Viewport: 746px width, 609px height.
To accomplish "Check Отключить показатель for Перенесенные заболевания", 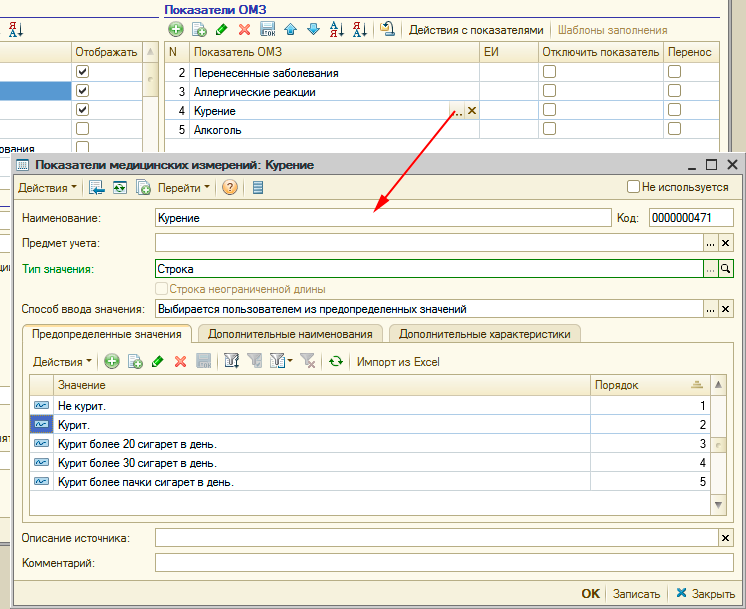I will pyautogui.click(x=549, y=73).
